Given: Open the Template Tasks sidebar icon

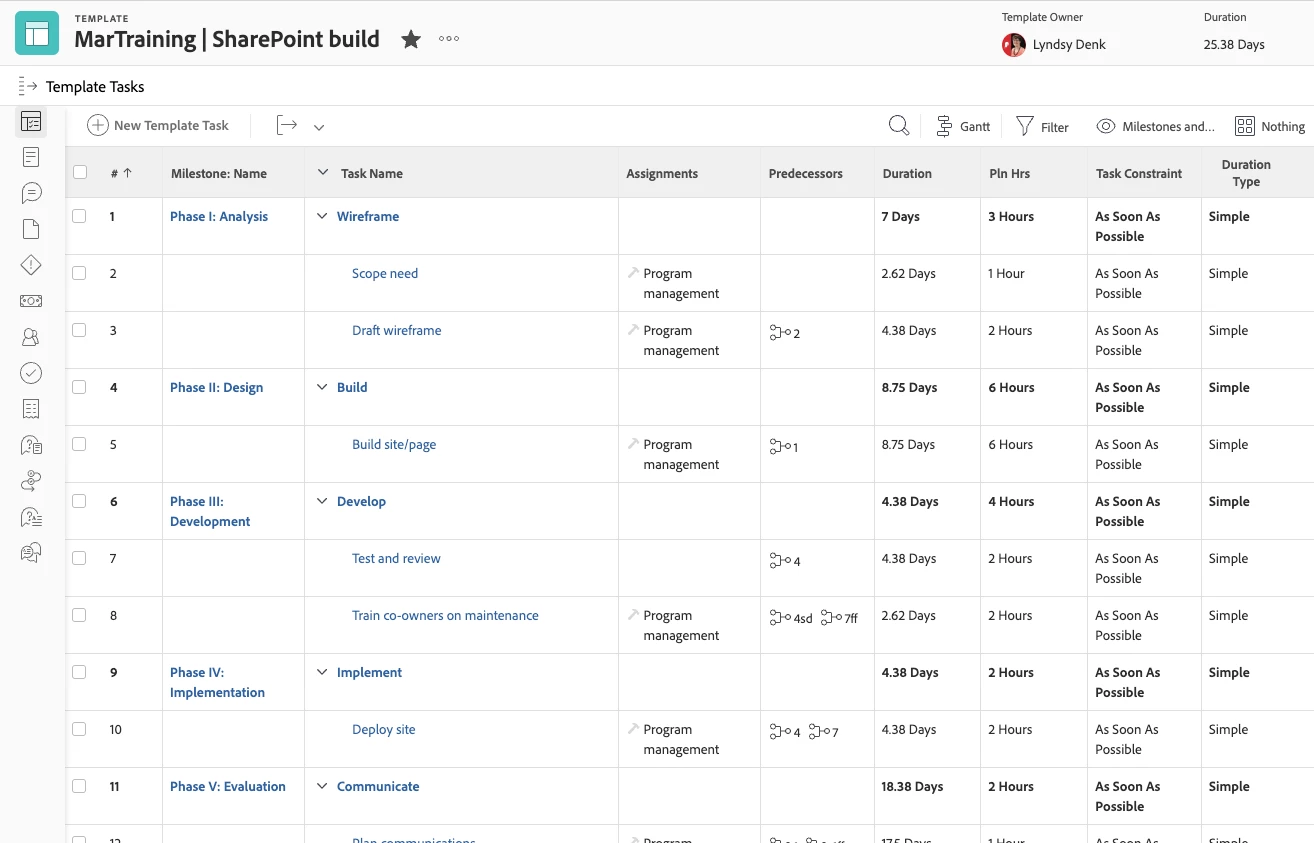Looking at the screenshot, I should click(x=31, y=122).
